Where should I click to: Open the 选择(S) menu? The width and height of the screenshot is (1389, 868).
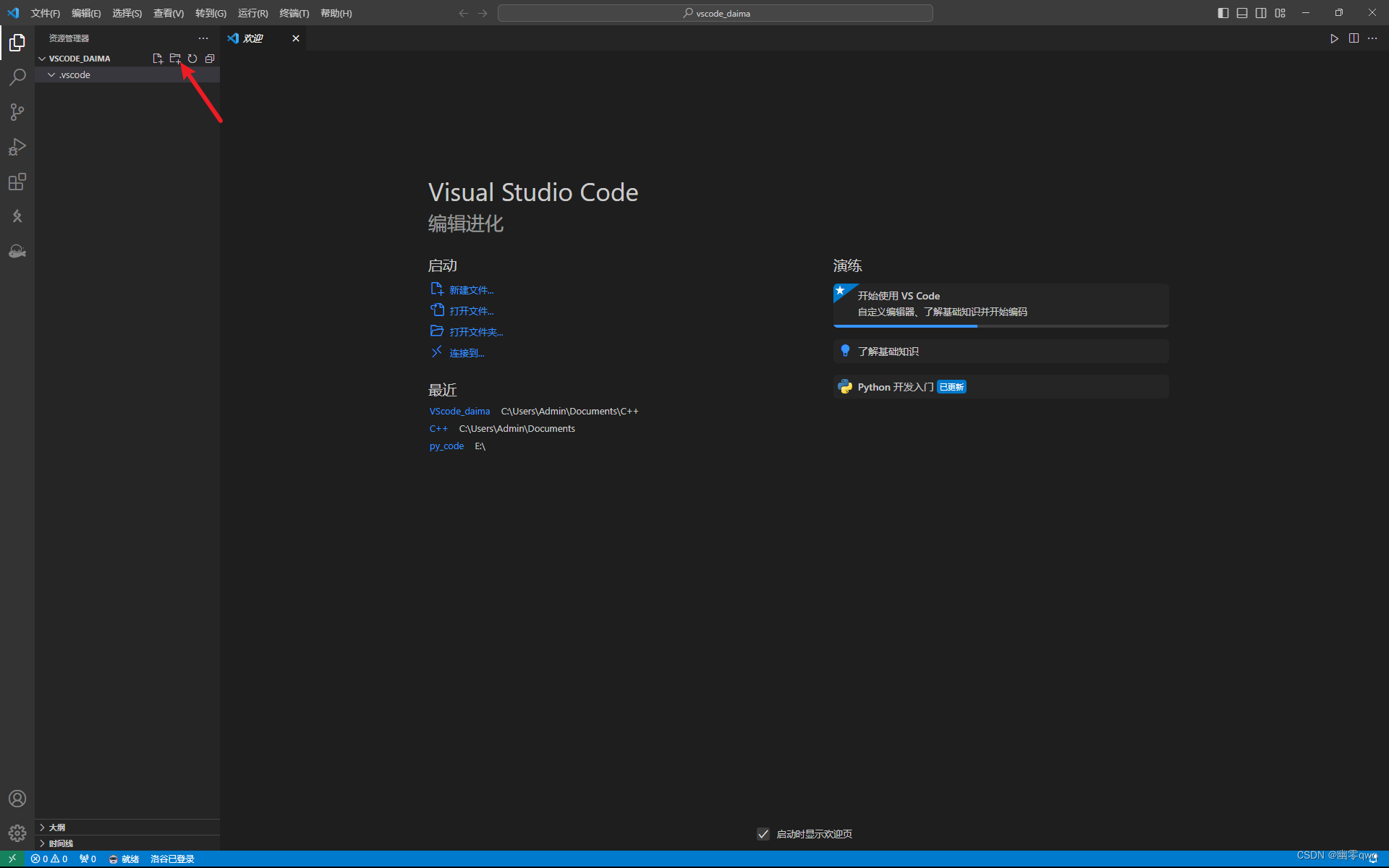click(x=127, y=13)
